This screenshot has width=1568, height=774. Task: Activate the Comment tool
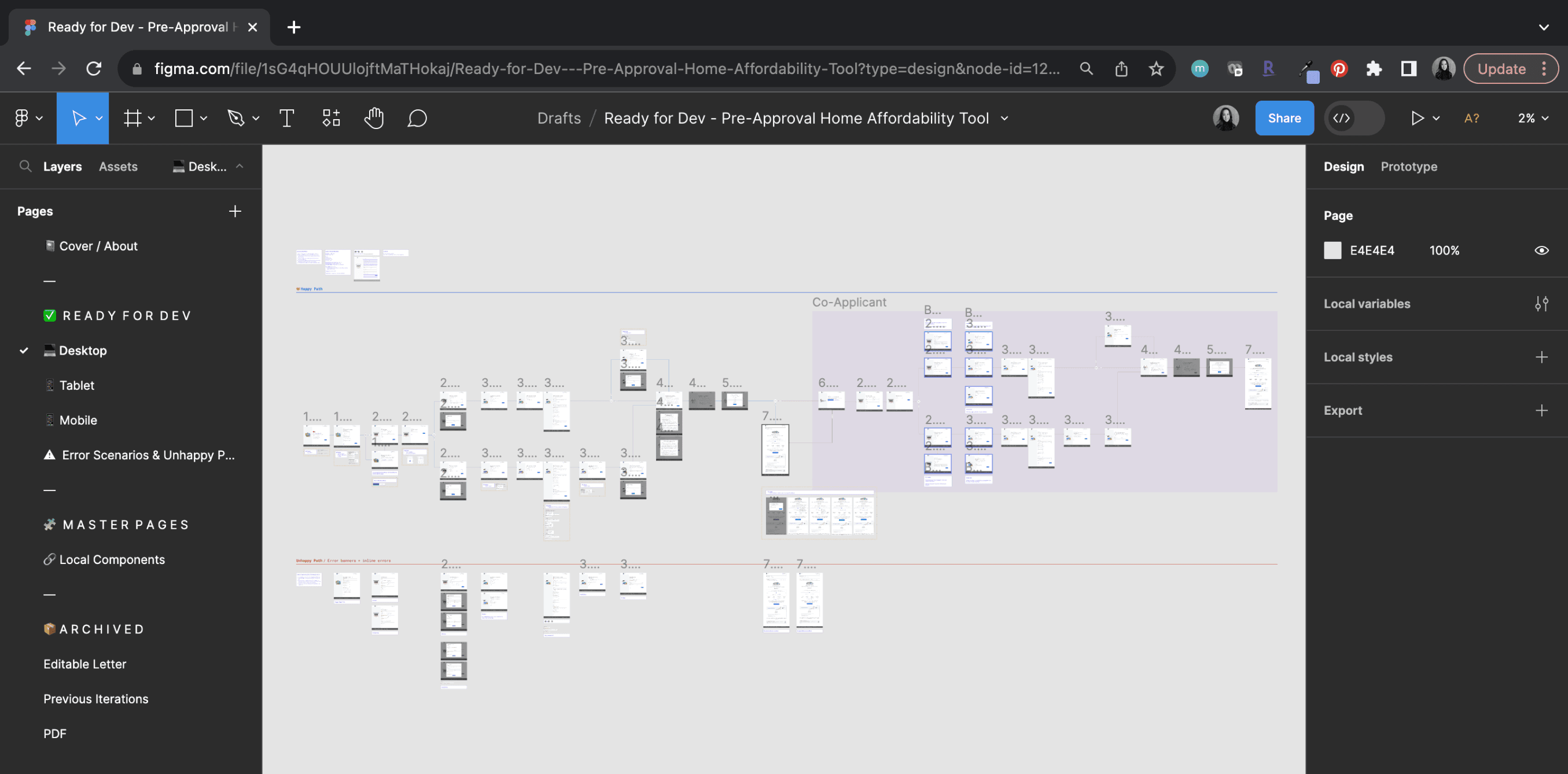click(x=417, y=118)
